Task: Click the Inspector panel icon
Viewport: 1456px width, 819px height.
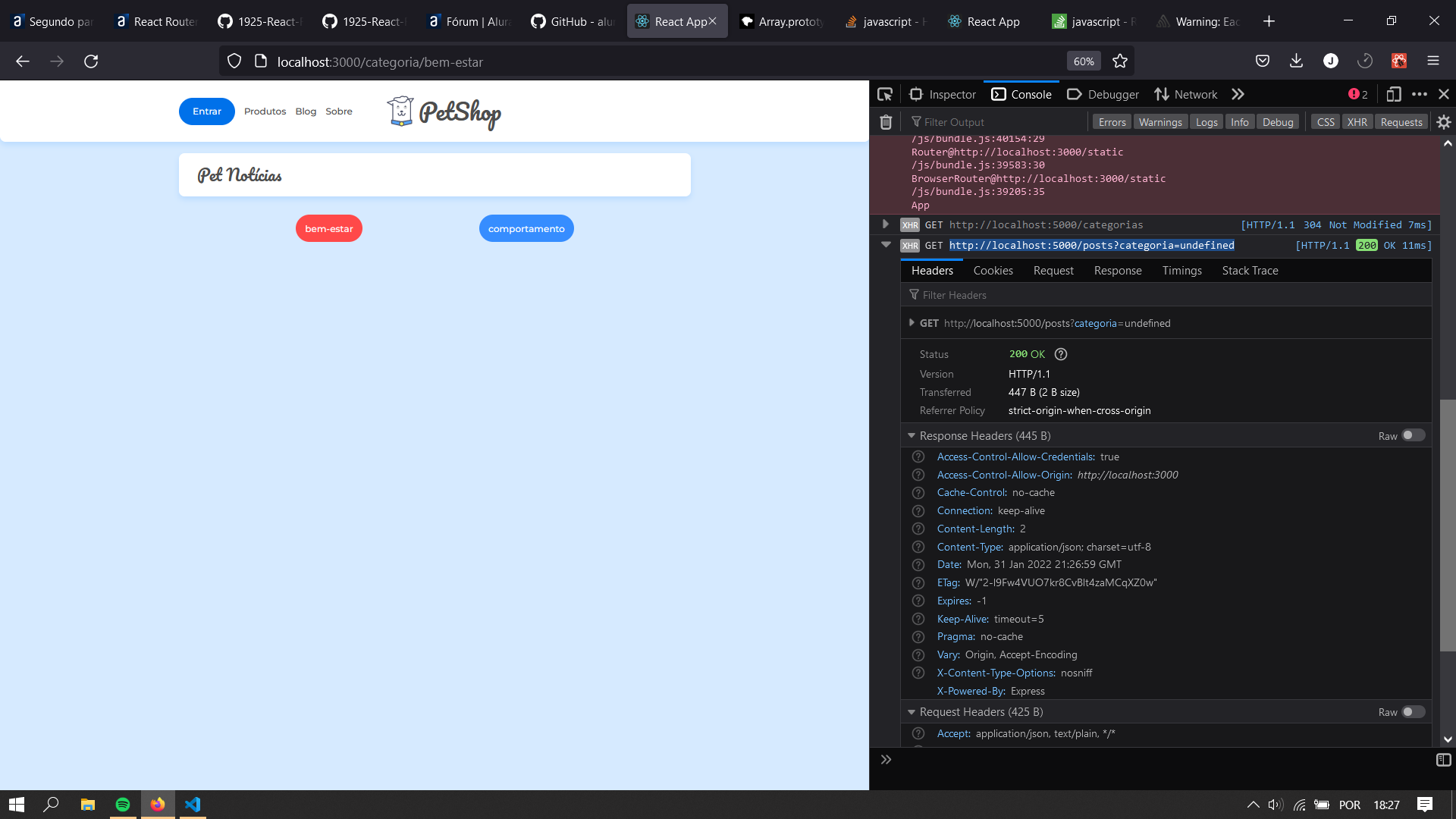Action: [x=917, y=94]
